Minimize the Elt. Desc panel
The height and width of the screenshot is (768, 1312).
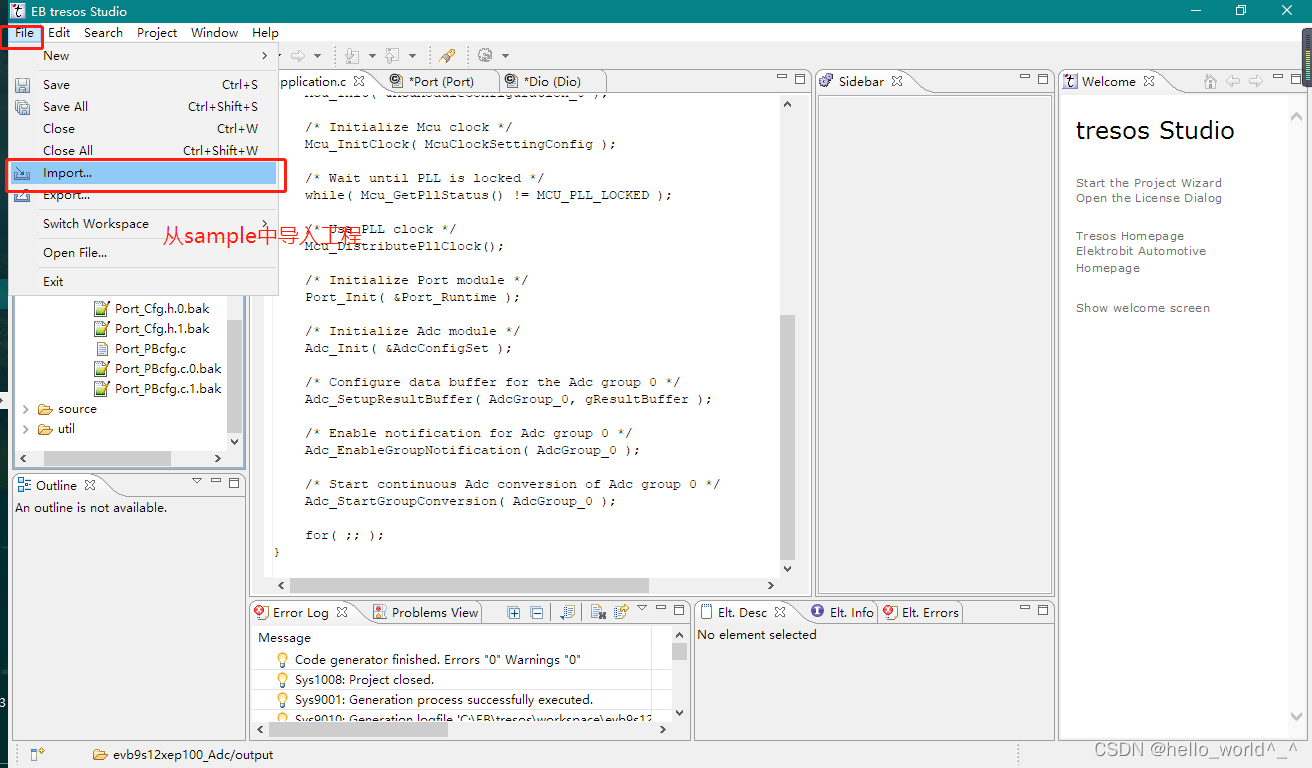click(1025, 609)
